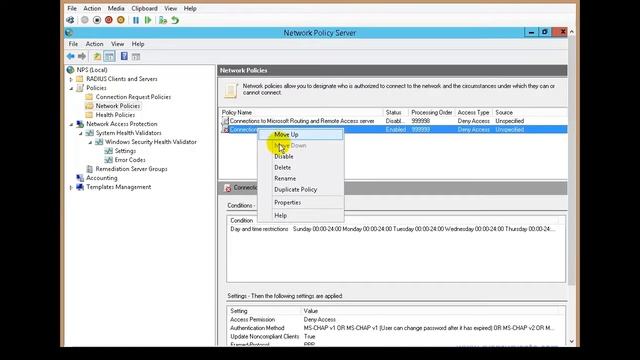Select Connections to Microsoft Routing and Remote Access server
The height and width of the screenshot is (360, 640).
click(x=302, y=121)
